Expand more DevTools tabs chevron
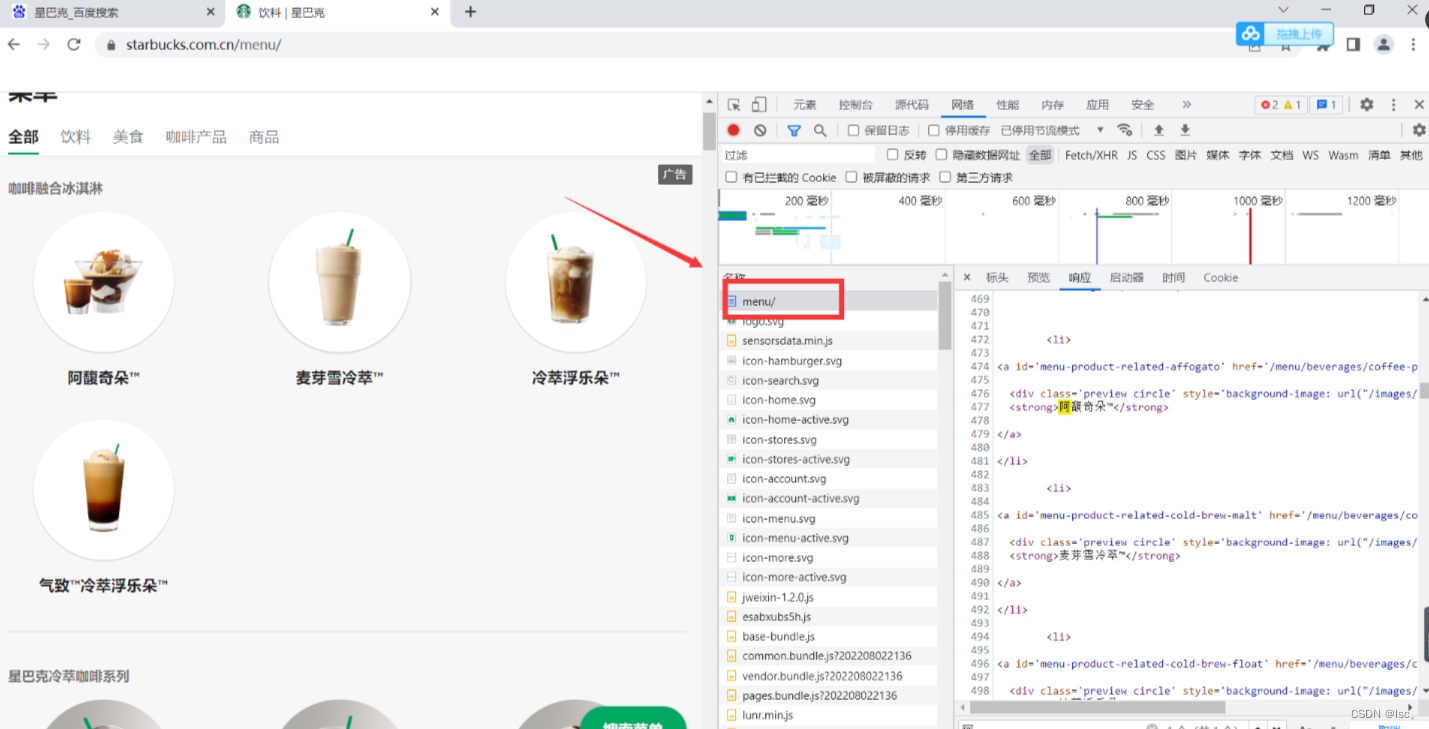Screen dimensions: 1429x729 pos(1186,105)
